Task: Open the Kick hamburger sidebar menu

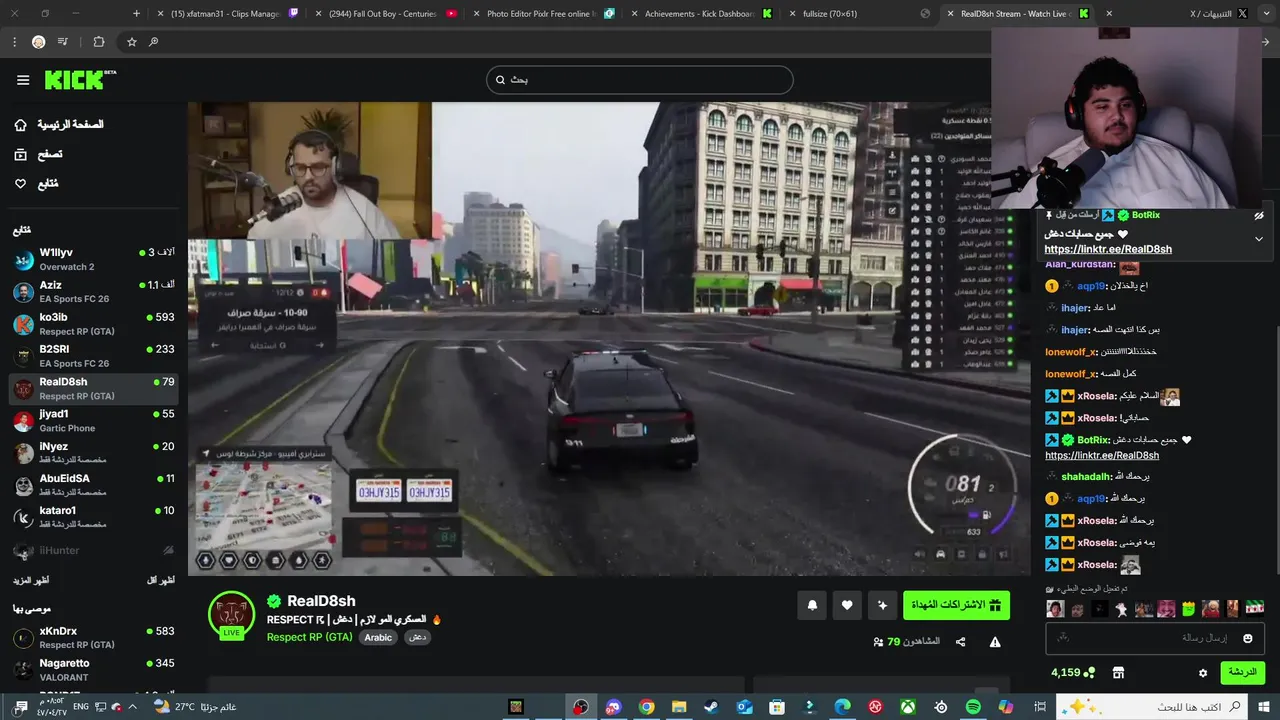Action: (x=22, y=80)
